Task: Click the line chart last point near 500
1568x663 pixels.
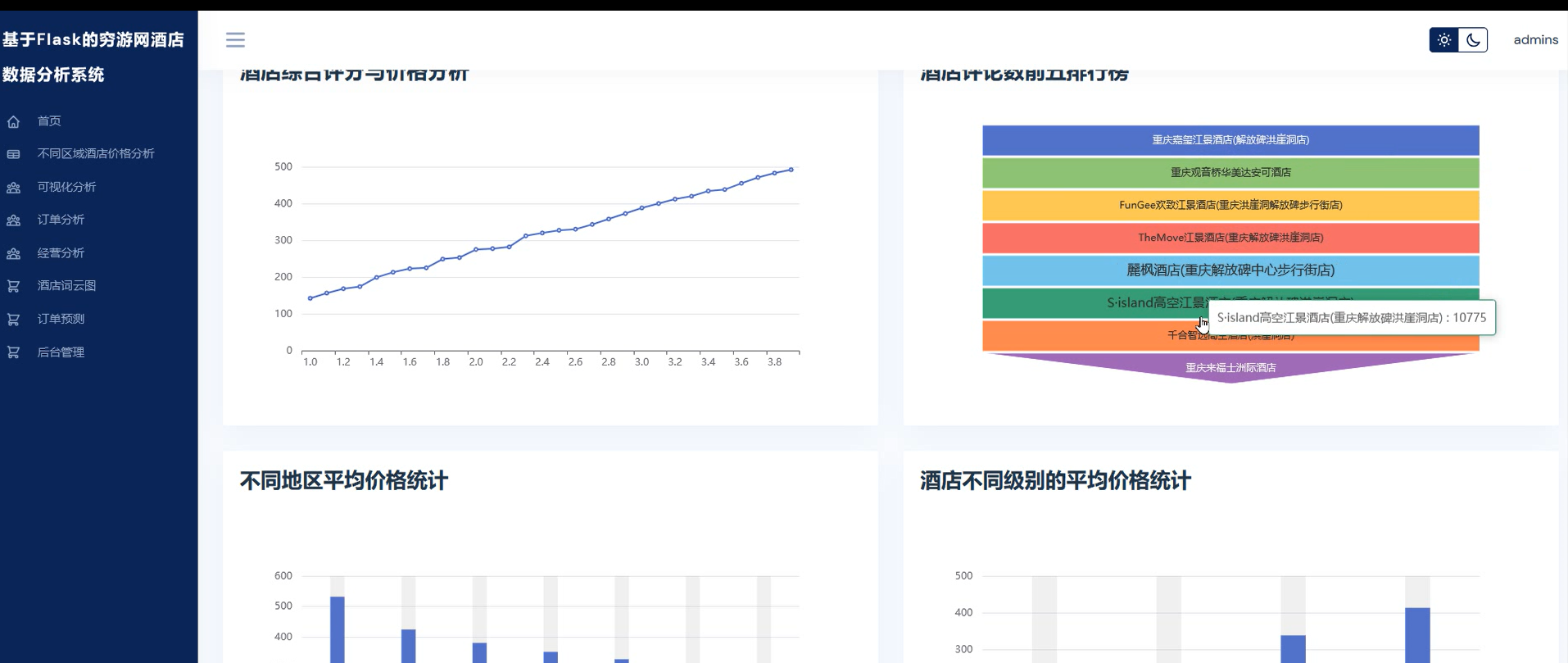Action: [x=791, y=170]
